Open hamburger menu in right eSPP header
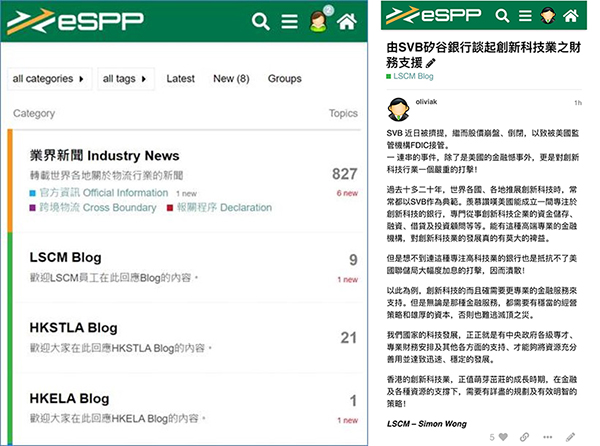The height and width of the screenshot is (446, 600). pyautogui.click(x=525, y=16)
